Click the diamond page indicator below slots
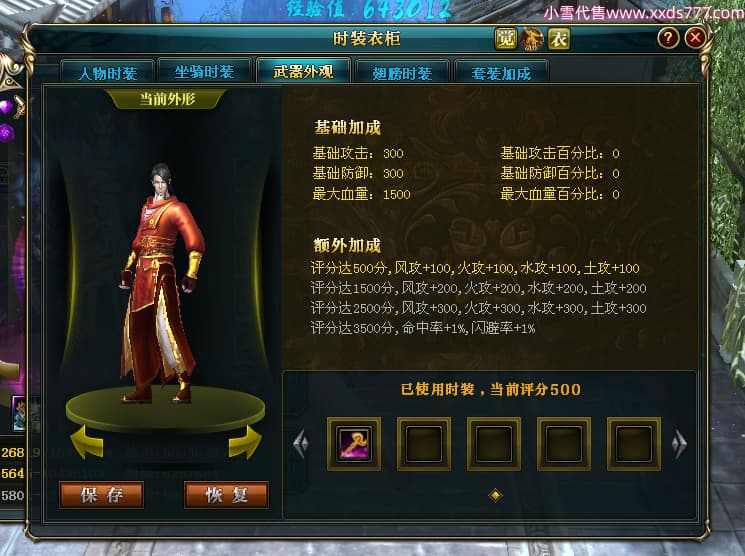 point(495,496)
